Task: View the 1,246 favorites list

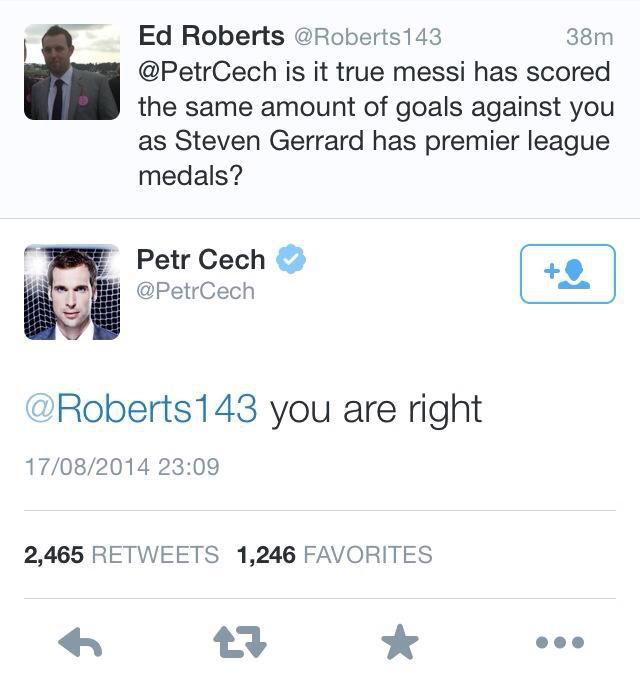Action: click(334, 555)
